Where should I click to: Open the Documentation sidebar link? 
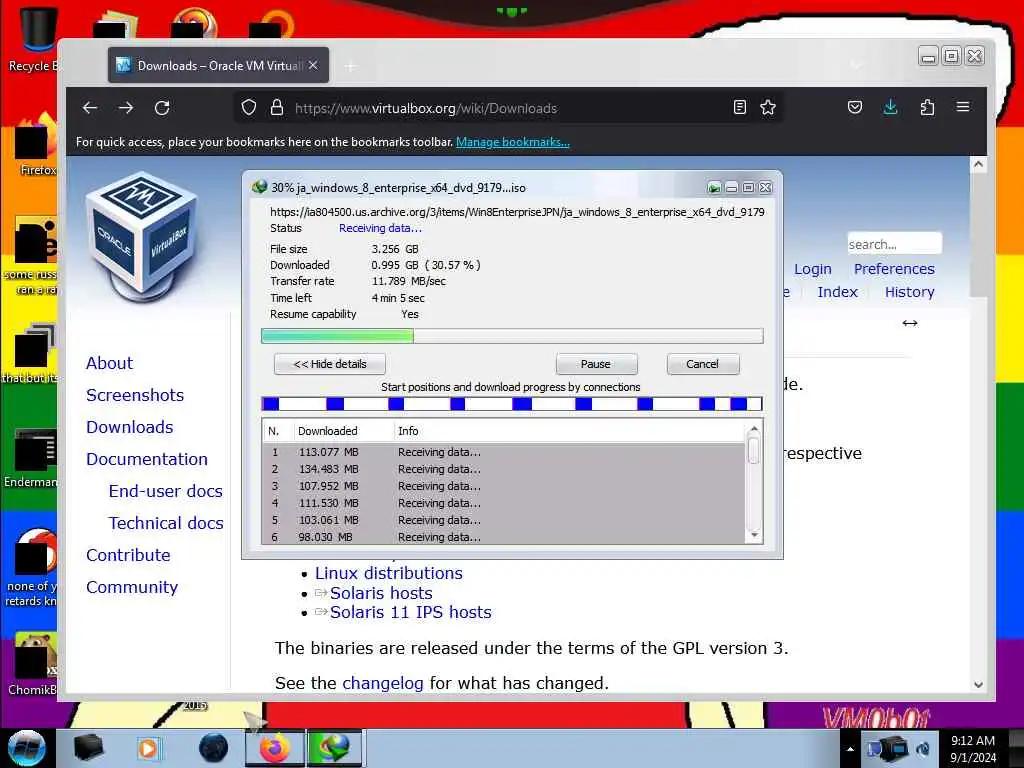(x=147, y=459)
